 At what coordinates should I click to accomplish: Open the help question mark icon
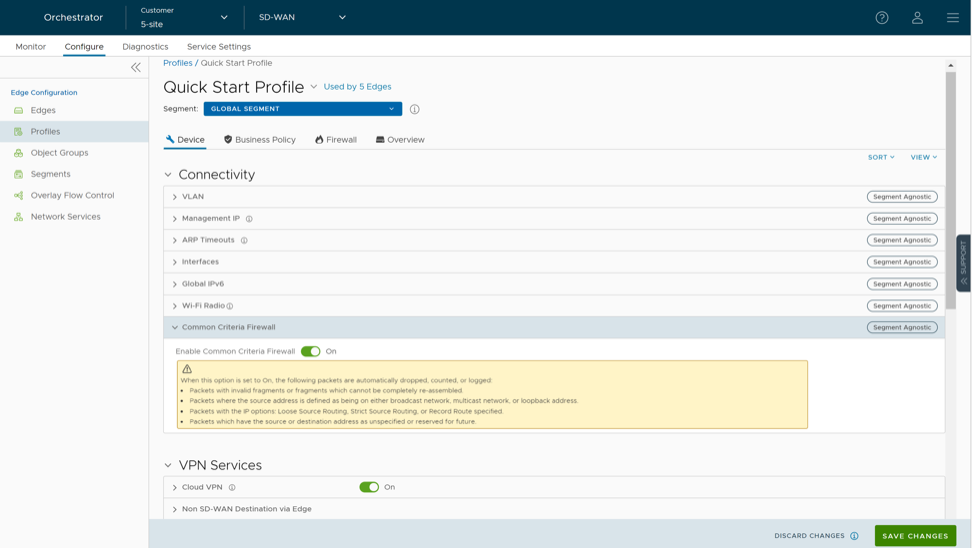[x=882, y=17]
